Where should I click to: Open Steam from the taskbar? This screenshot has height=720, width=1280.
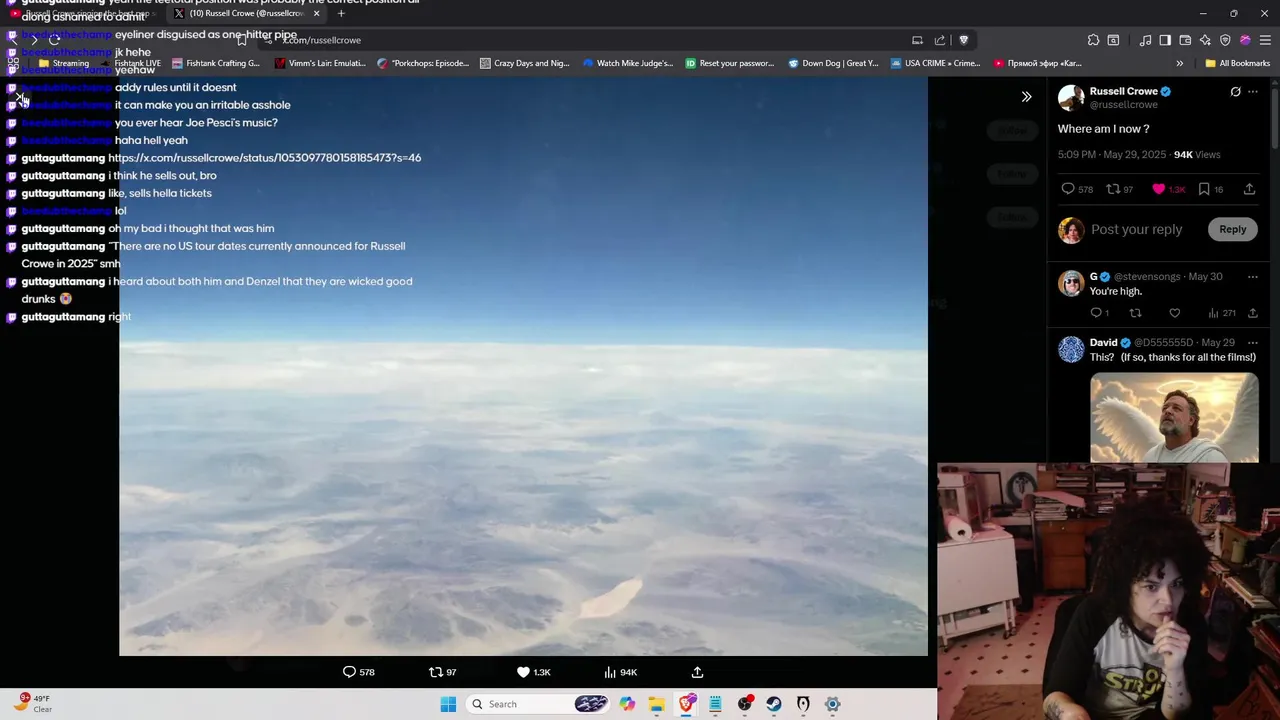pos(774,704)
